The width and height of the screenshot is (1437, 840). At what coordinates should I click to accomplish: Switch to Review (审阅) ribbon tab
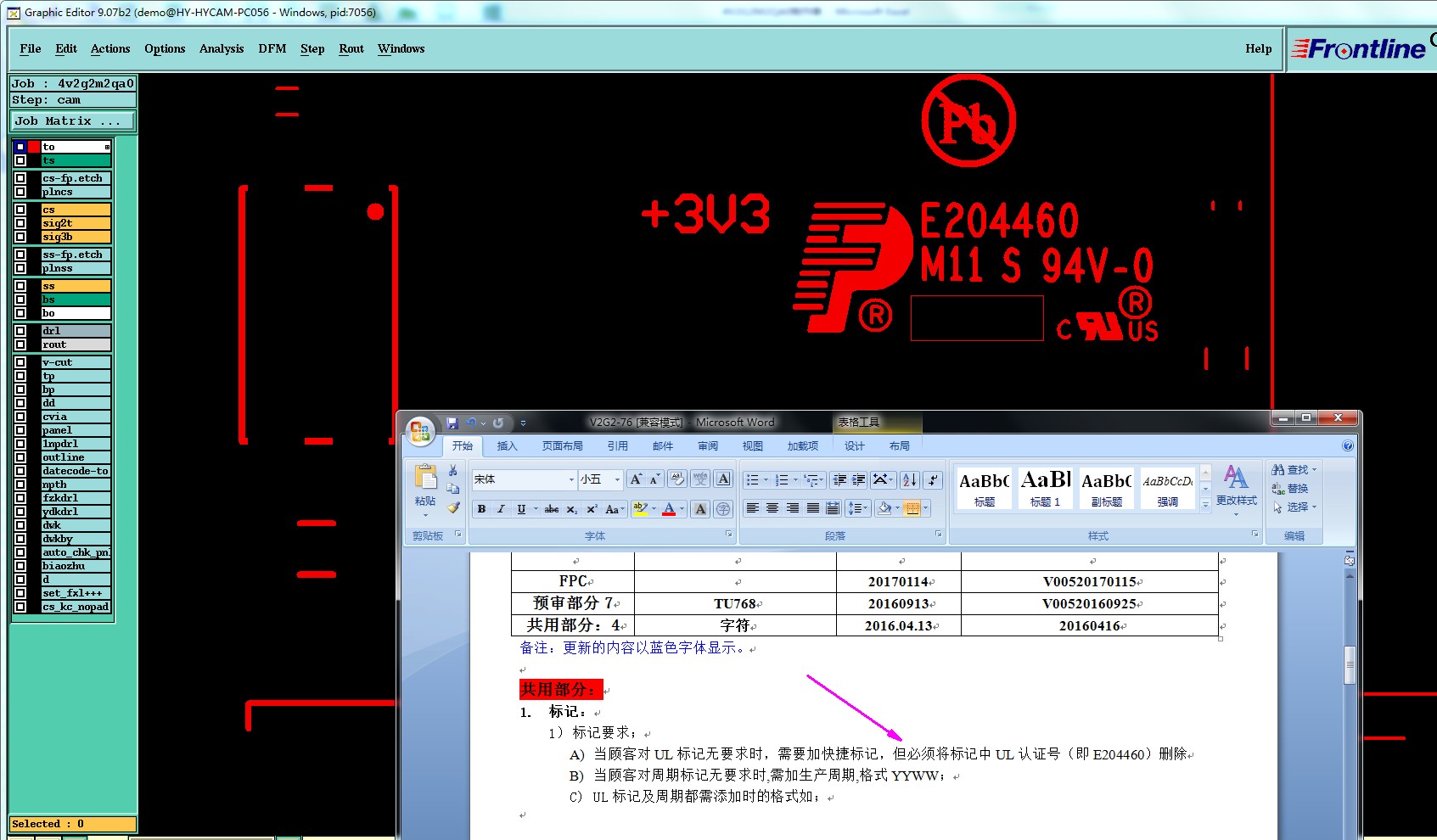pyautogui.click(x=708, y=445)
